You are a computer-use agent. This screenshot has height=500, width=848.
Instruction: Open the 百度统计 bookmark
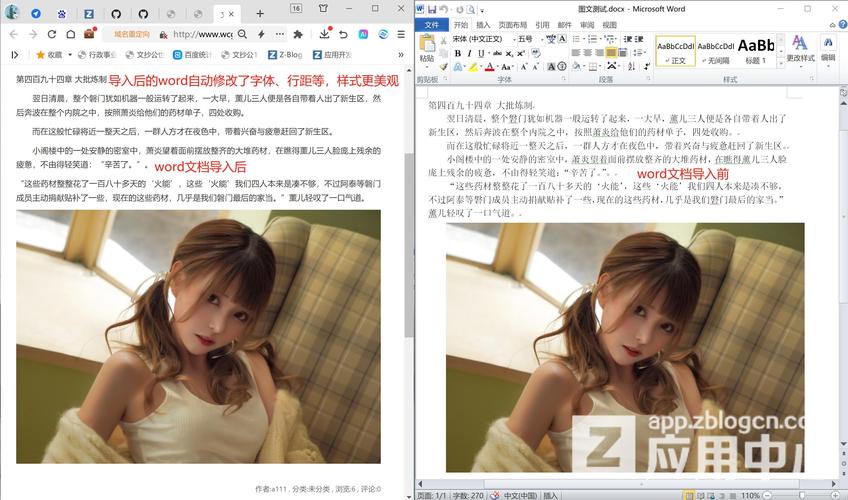tap(192, 55)
